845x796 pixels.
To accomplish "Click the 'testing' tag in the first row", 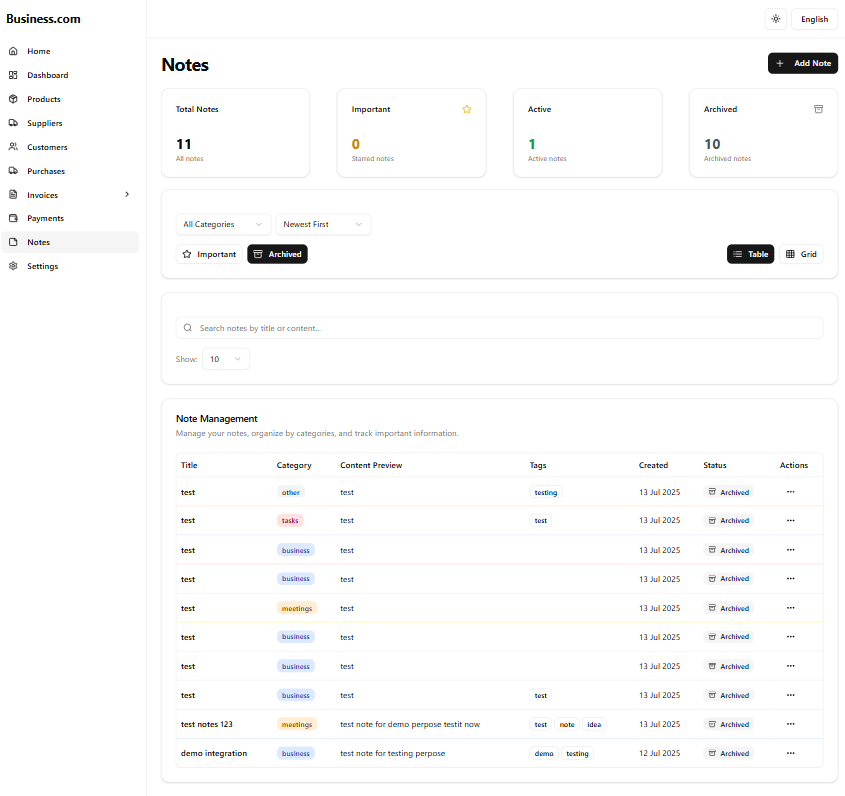I will [x=545, y=492].
